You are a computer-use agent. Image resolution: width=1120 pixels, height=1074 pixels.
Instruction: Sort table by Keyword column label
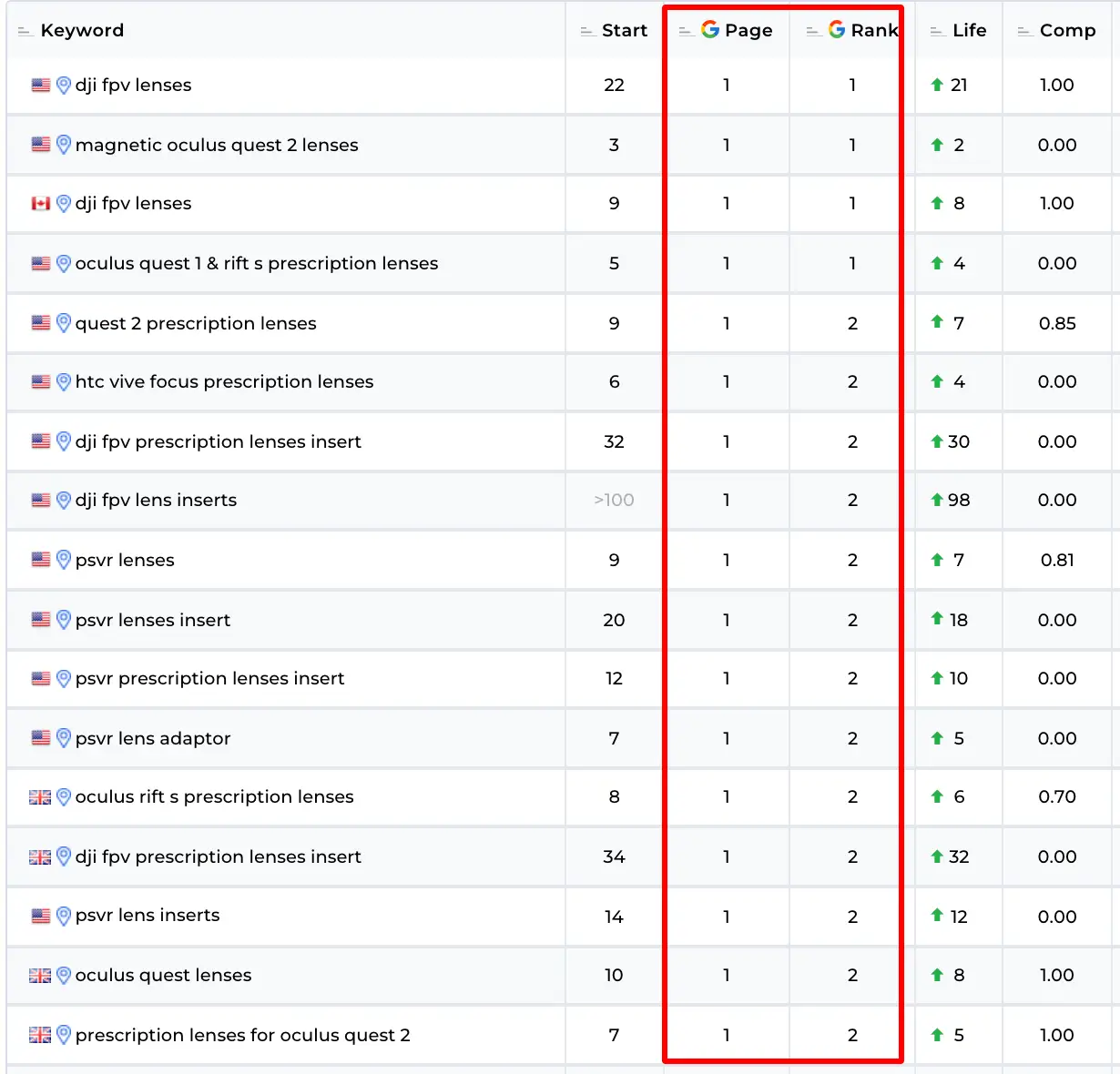82,30
